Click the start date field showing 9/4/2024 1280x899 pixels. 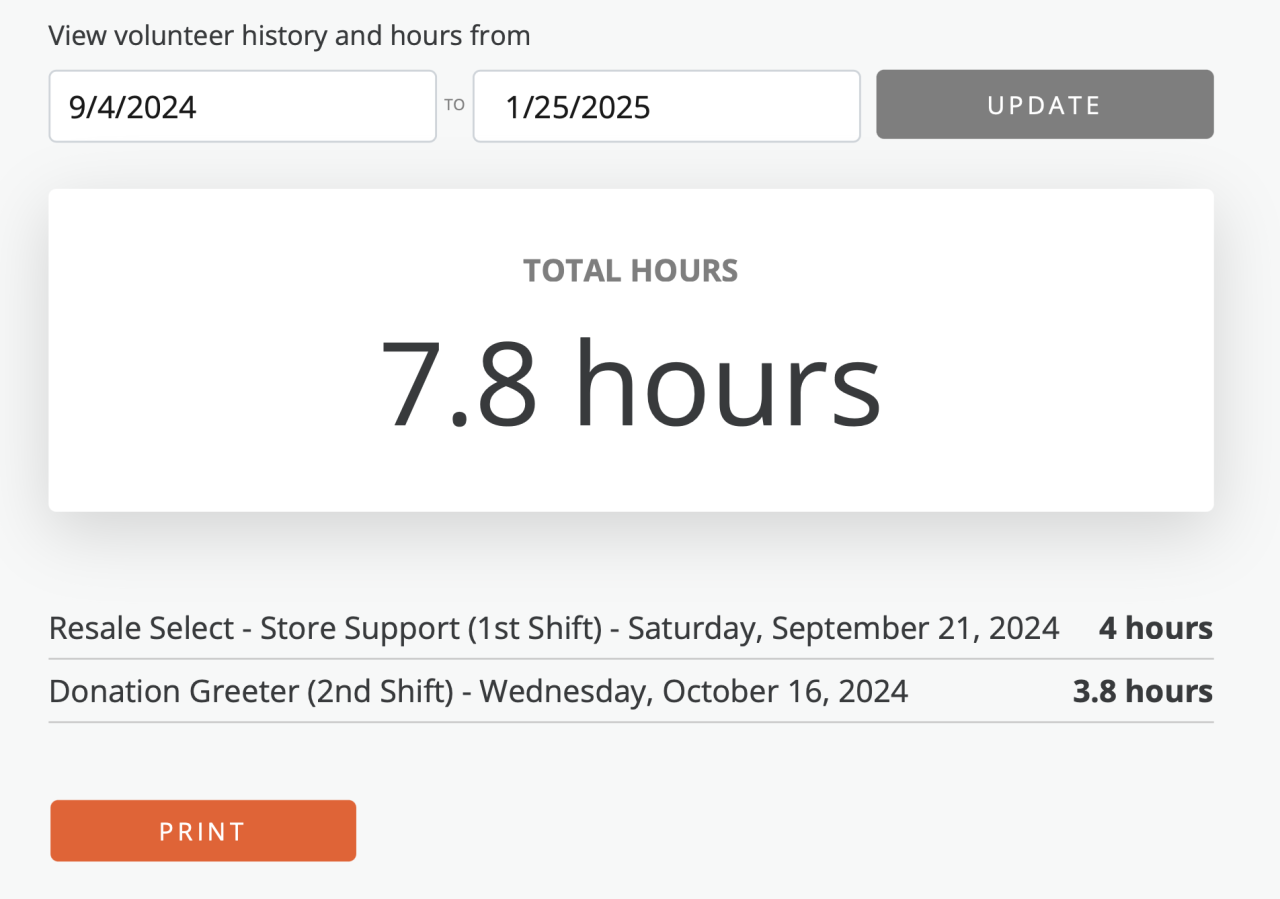click(x=242, y=106)
